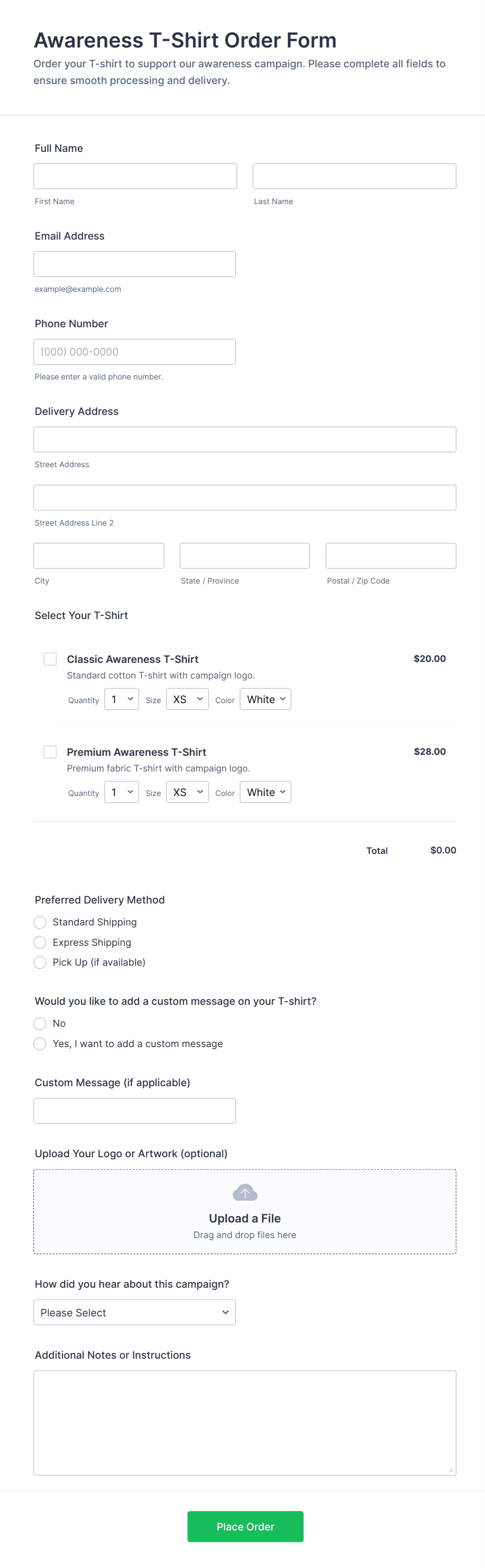Choose Pick Up (if available) option
Viewport: 485px width, 1568px height.
pos(40,963)
